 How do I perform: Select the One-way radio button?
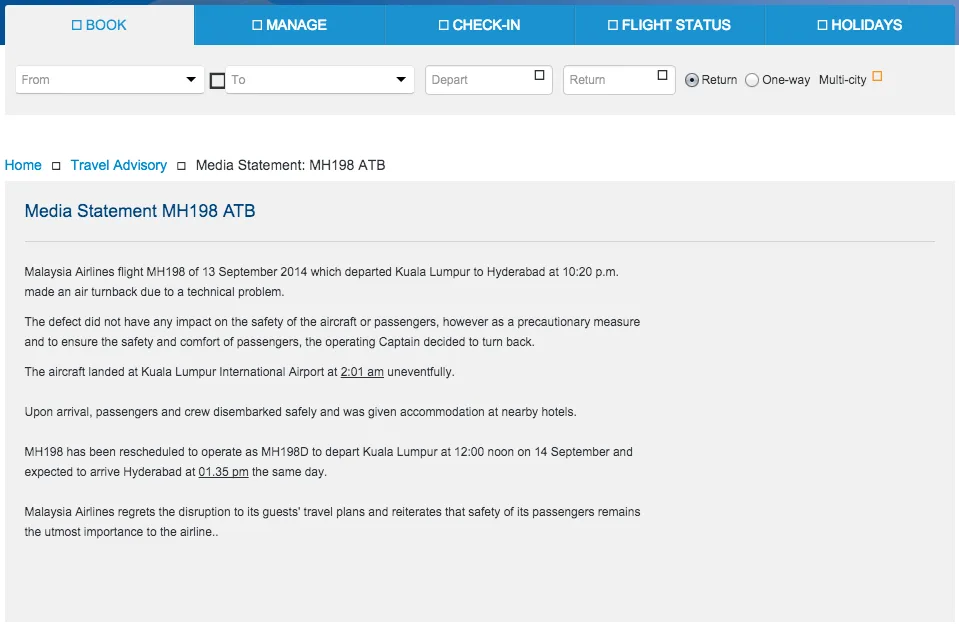[752, 79]
